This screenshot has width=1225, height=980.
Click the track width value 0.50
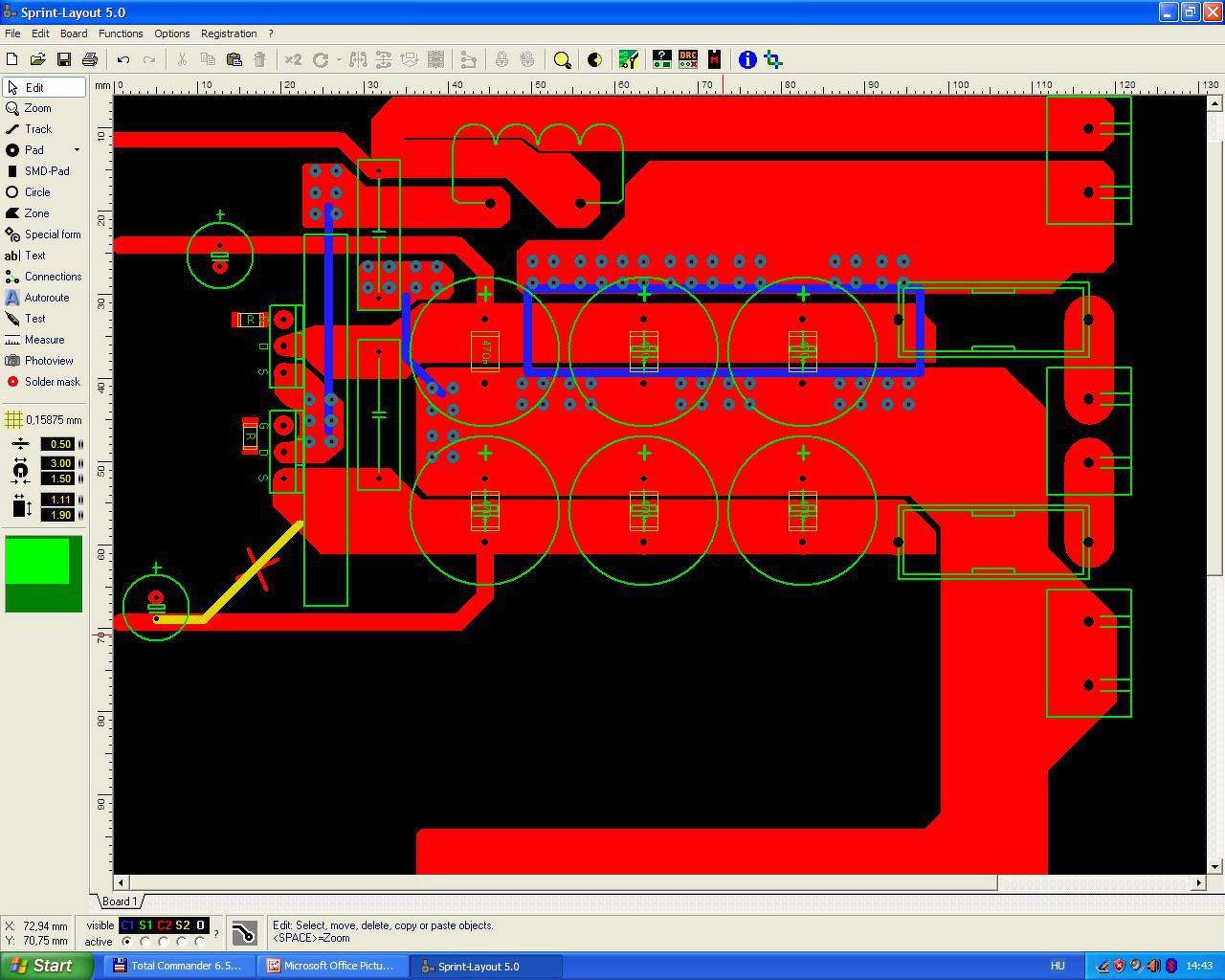[x=59, y=444]
